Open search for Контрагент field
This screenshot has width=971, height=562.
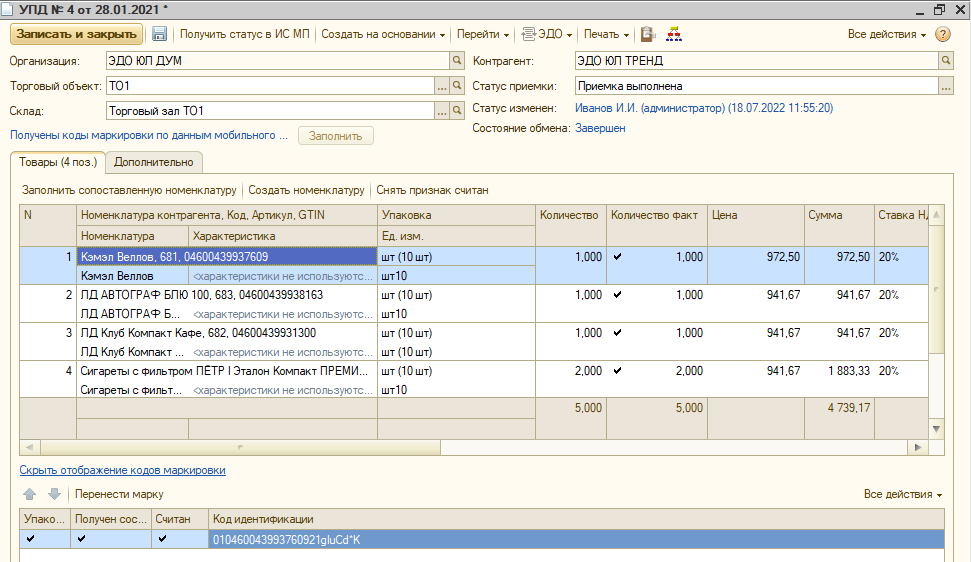coord(946,61)
